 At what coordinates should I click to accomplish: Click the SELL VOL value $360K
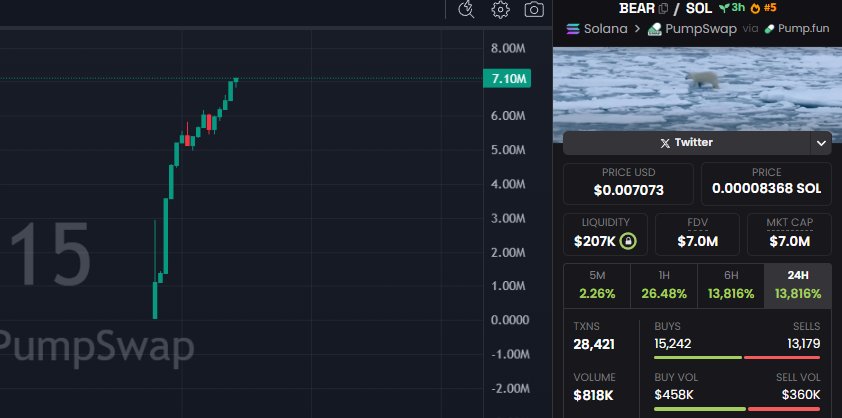pos(801,395)
